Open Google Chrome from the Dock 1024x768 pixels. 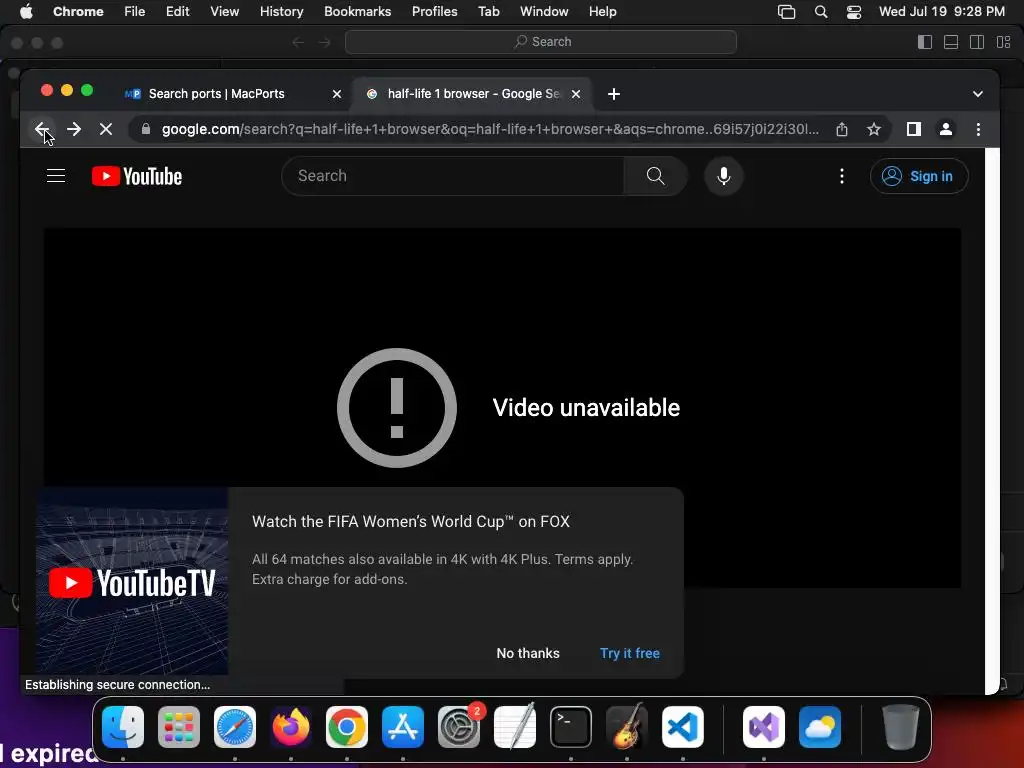(347, 727)
